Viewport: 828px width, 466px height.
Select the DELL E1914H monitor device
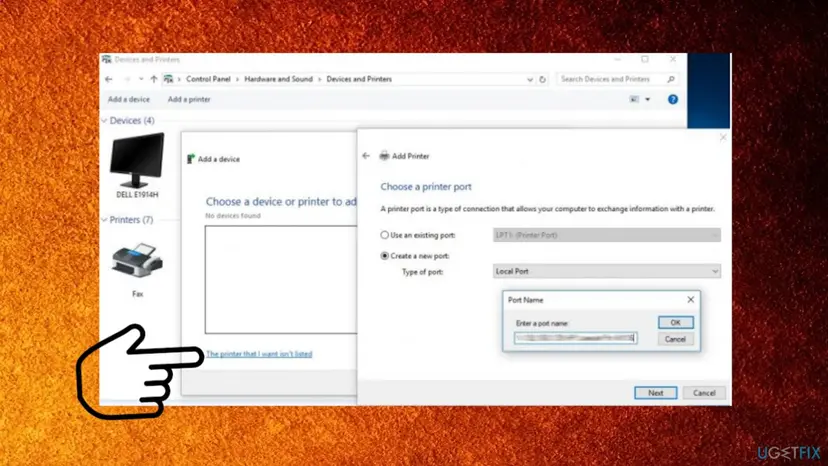[137, 165]
